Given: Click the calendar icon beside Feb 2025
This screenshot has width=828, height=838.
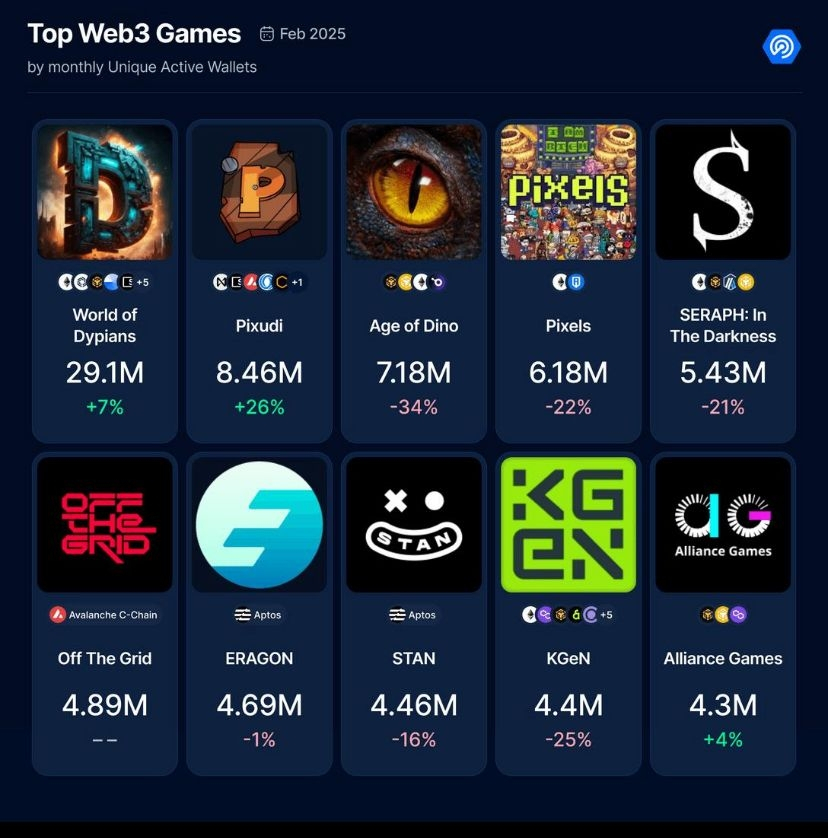Looking at the screenshot, I should [x=267, y=34].
